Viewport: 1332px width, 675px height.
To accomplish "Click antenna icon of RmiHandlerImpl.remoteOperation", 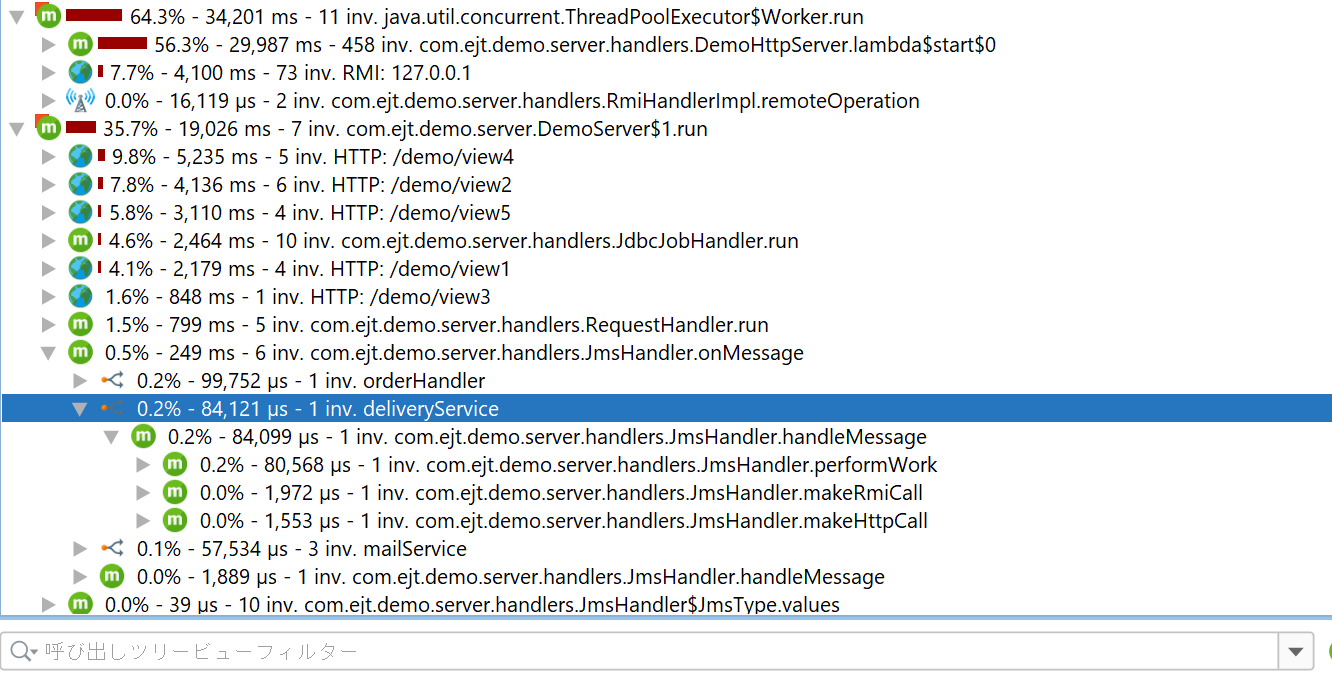I will click(80, 101).
